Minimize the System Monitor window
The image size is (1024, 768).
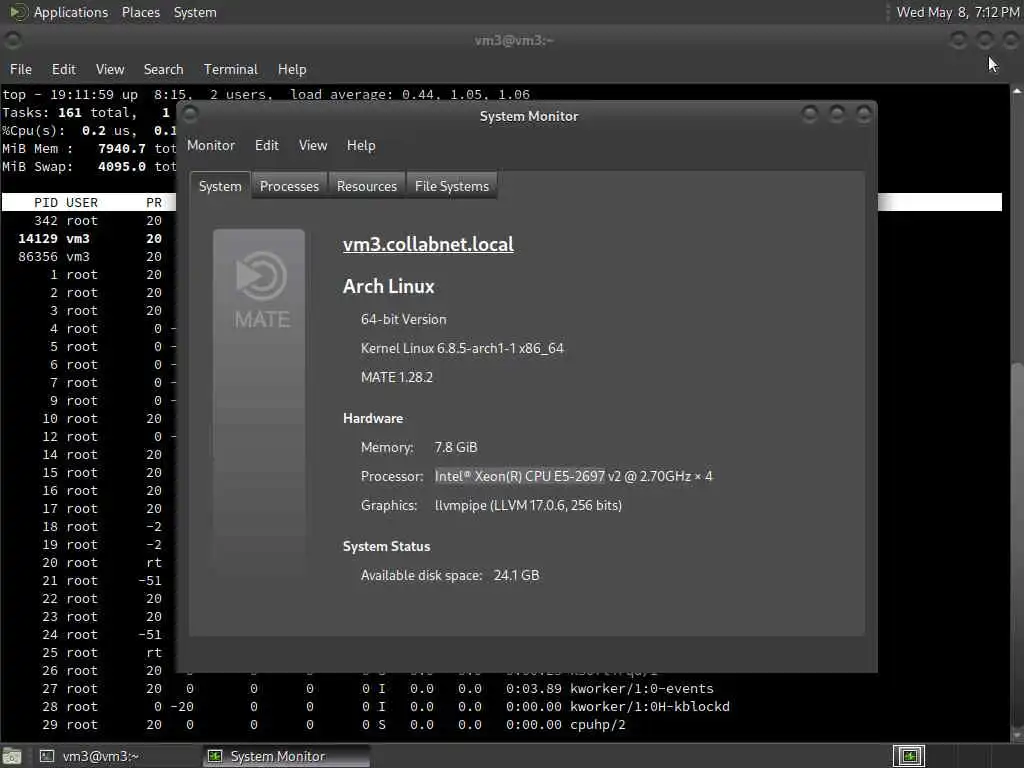810,115
